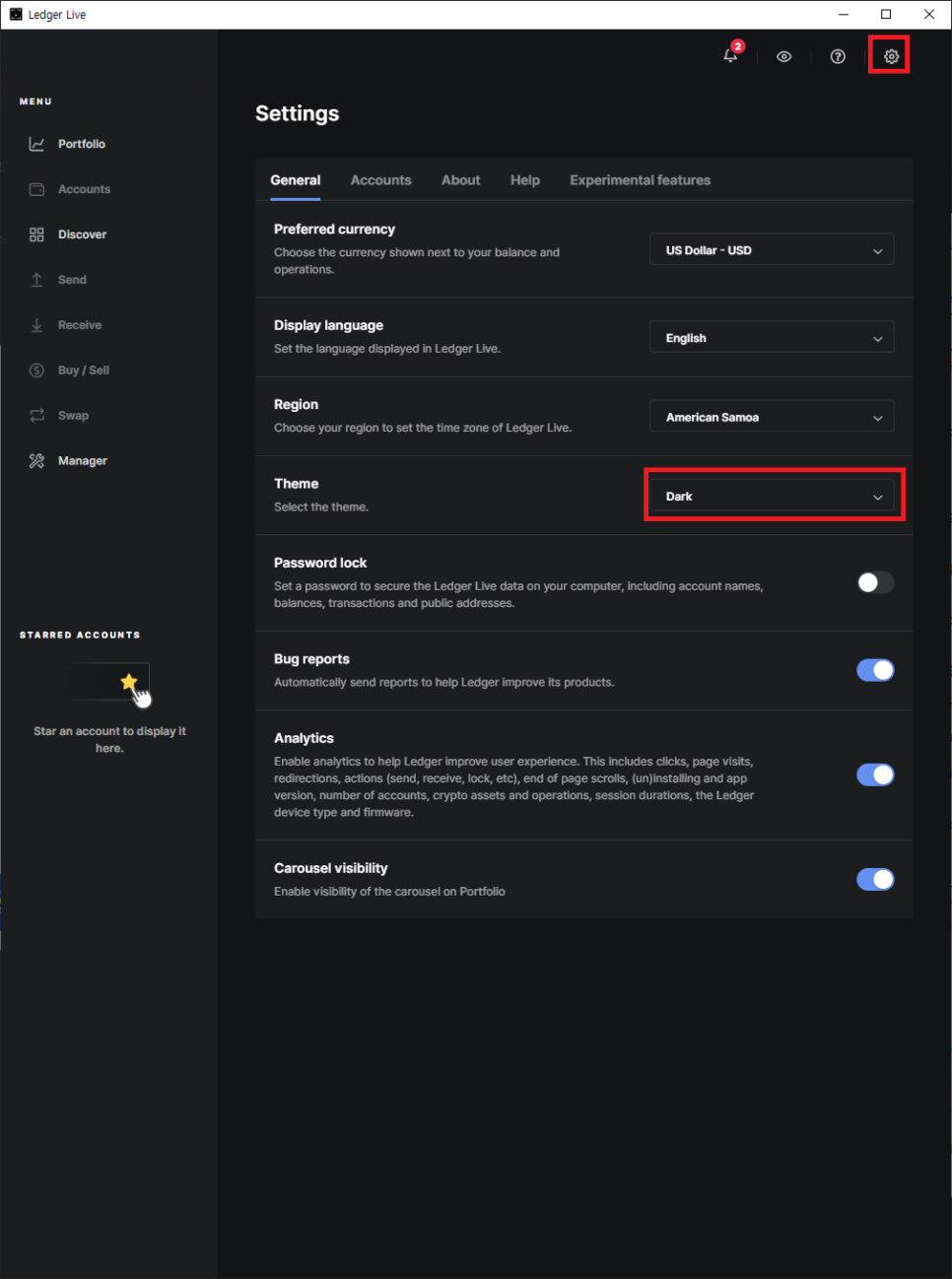
Task: Click the Display language label
Action: pyautogui.click(x=328, y=325)
